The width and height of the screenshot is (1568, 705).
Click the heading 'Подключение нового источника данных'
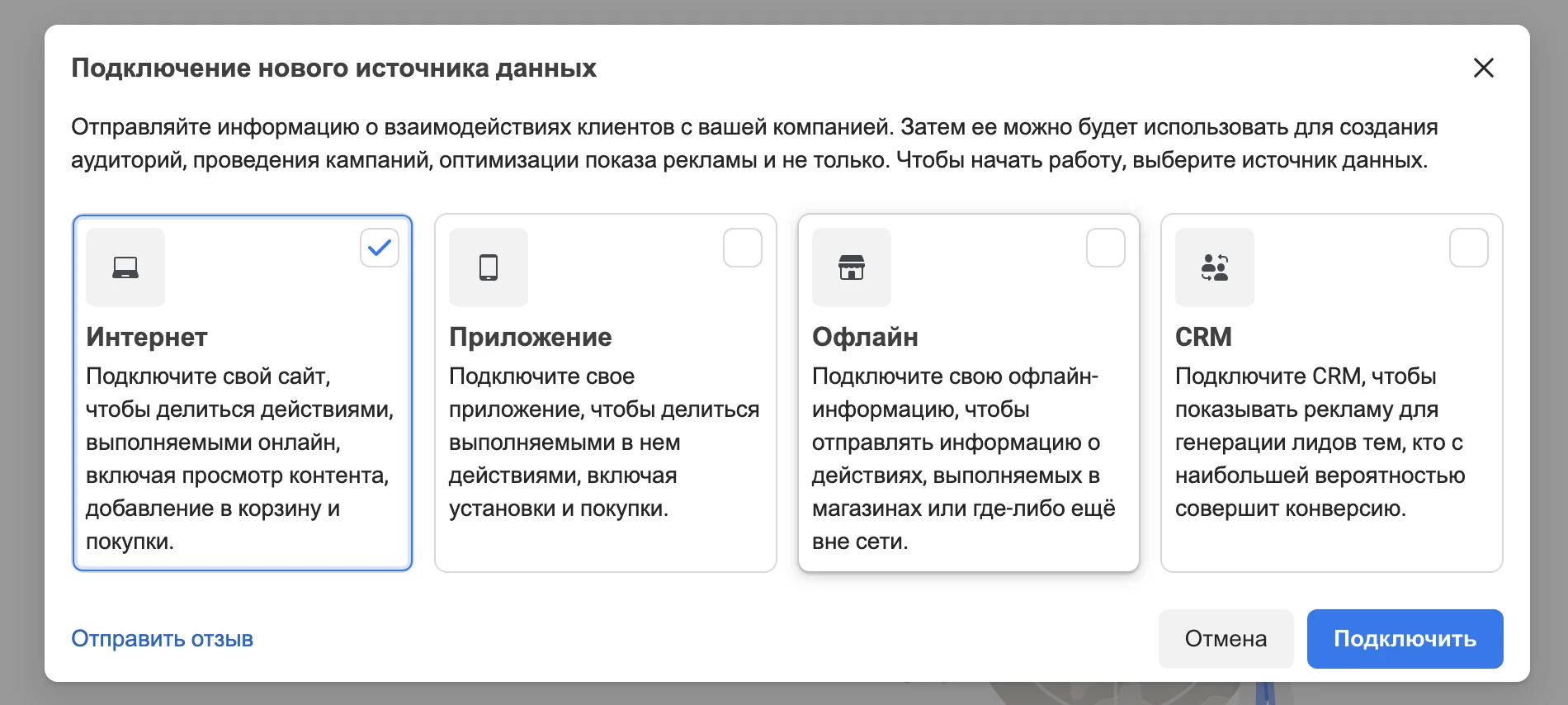pyautogui.click(x=334, y=68)
